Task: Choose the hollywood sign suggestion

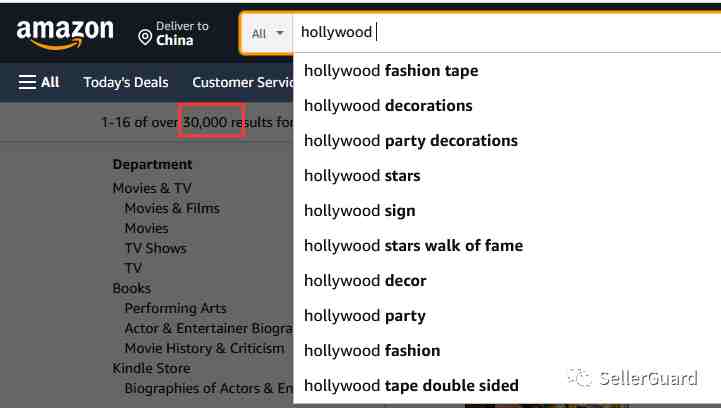Action: [507, 211]
